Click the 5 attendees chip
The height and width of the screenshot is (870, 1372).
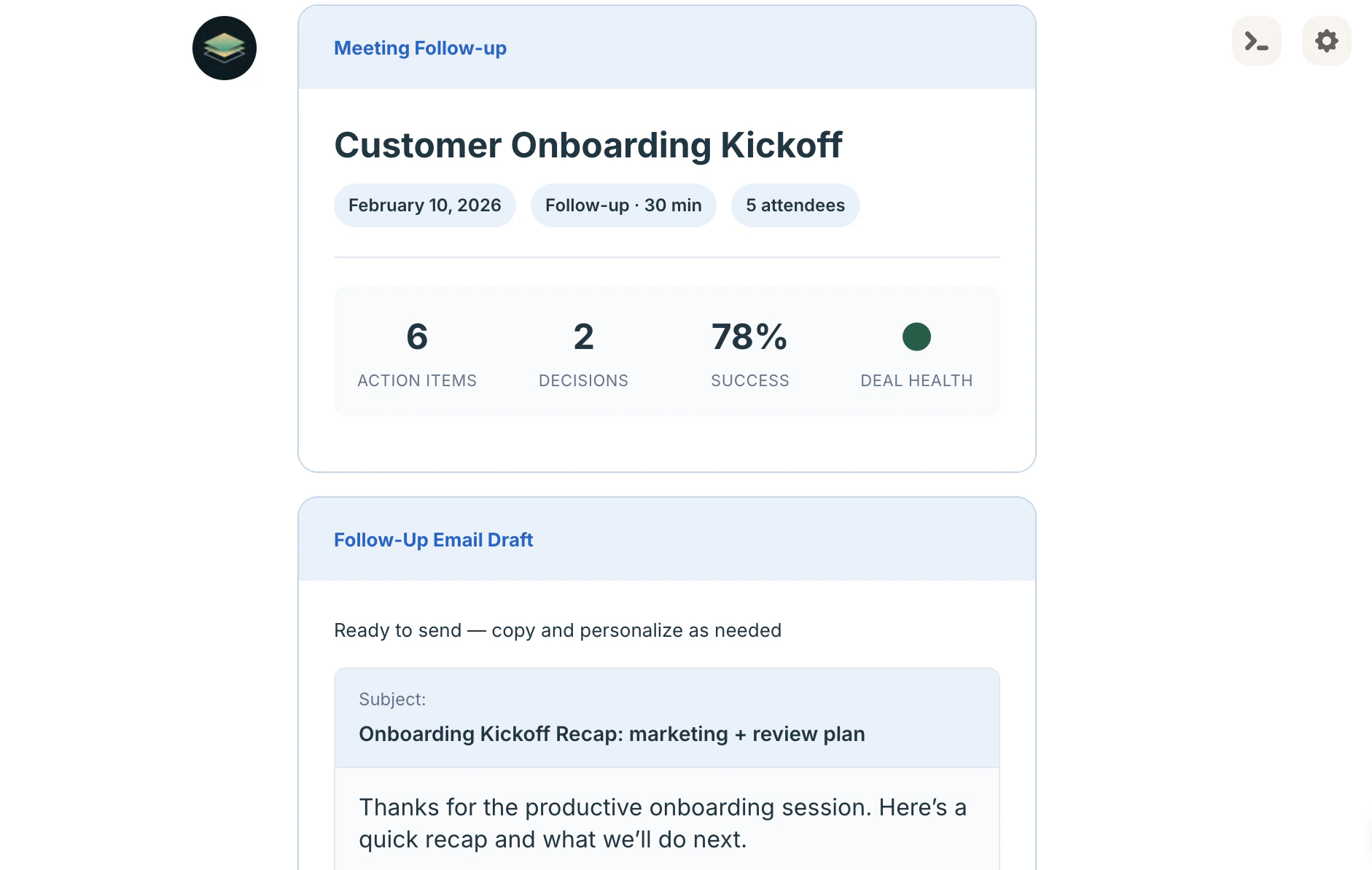pos(795,205)
